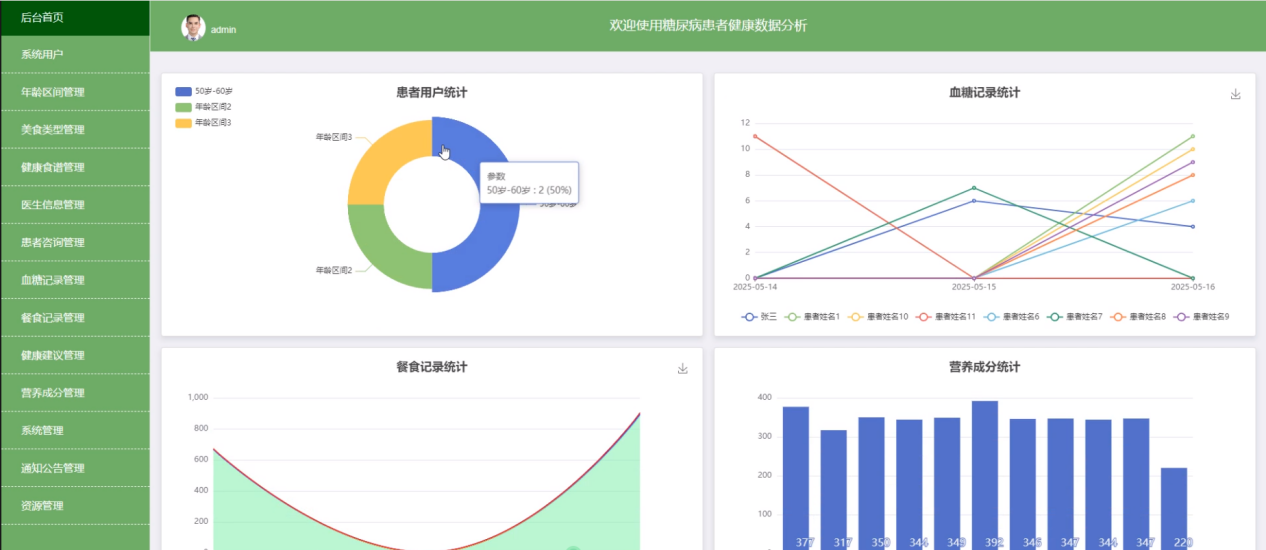This screenshot has width=1266, height=550.
Task: Hide the 患者姓名1 series via legend
Action: click(813, 316)
